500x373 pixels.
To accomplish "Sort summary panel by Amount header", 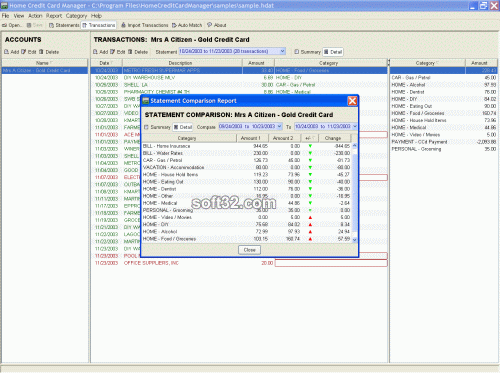I will 481,63.
